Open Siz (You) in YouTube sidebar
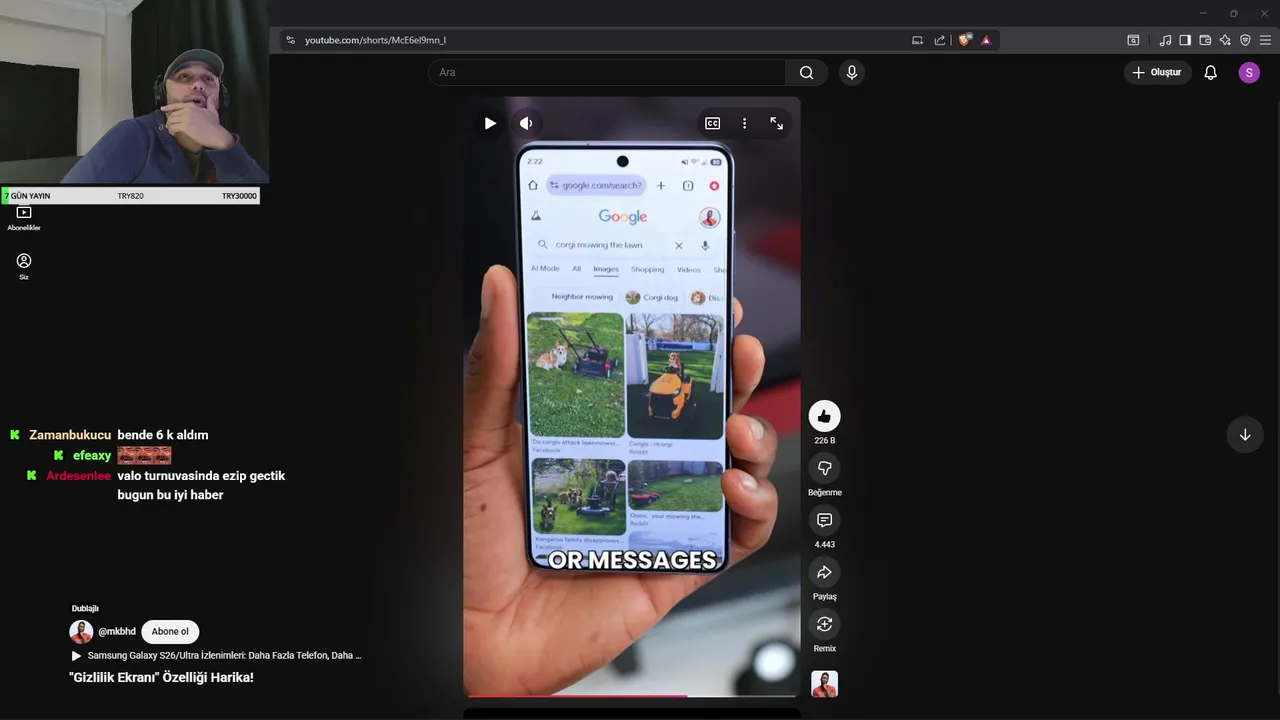 [x=24, y=266]
